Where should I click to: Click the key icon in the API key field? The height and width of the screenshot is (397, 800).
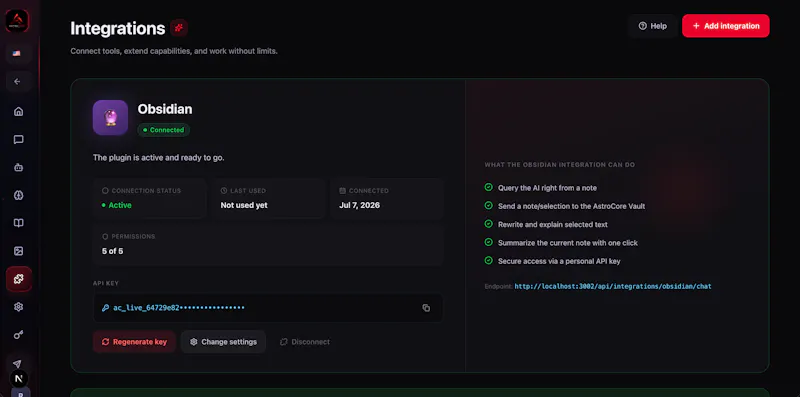coord(105,308)
